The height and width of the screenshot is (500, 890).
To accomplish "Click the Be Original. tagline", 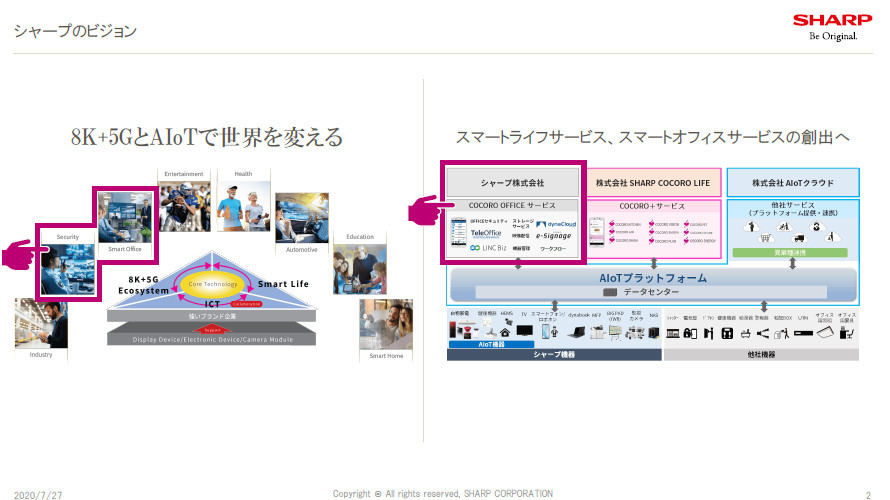I will click(833, 36).
